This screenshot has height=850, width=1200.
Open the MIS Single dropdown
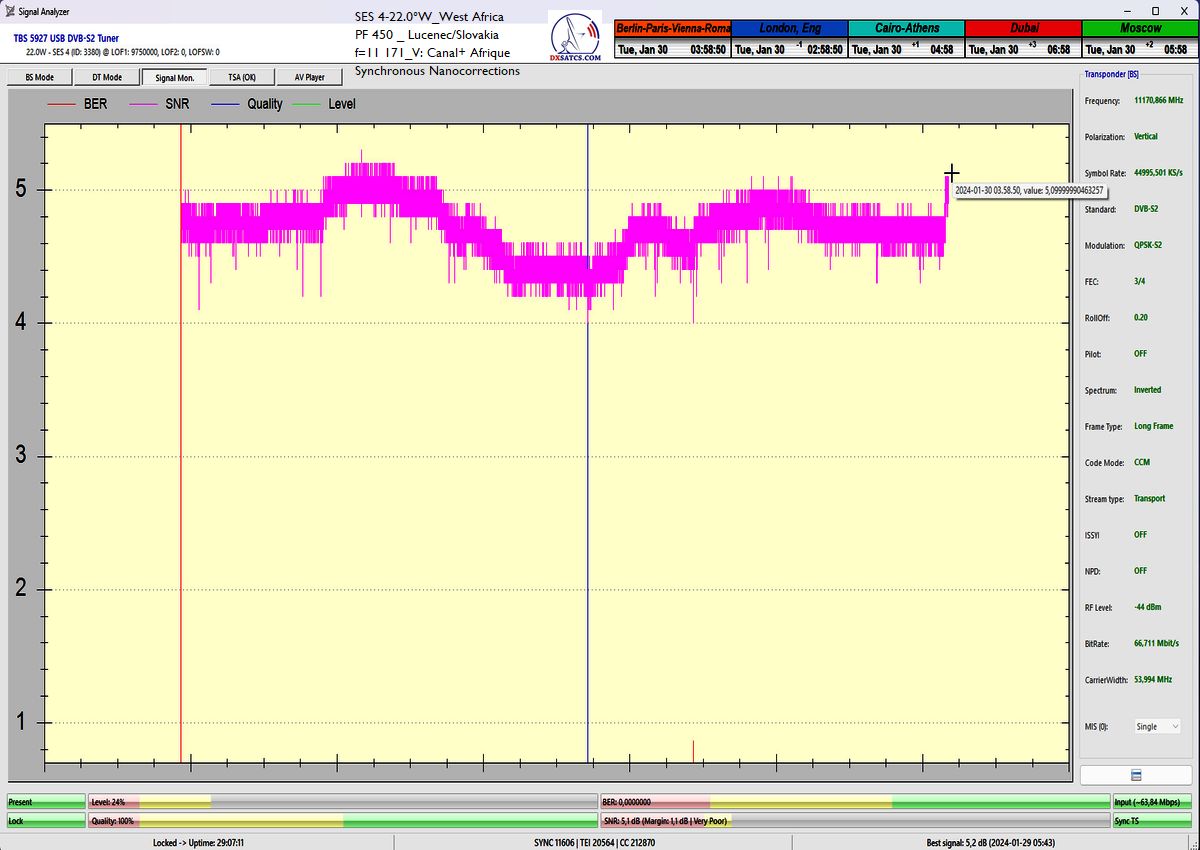pos(1158,727)
